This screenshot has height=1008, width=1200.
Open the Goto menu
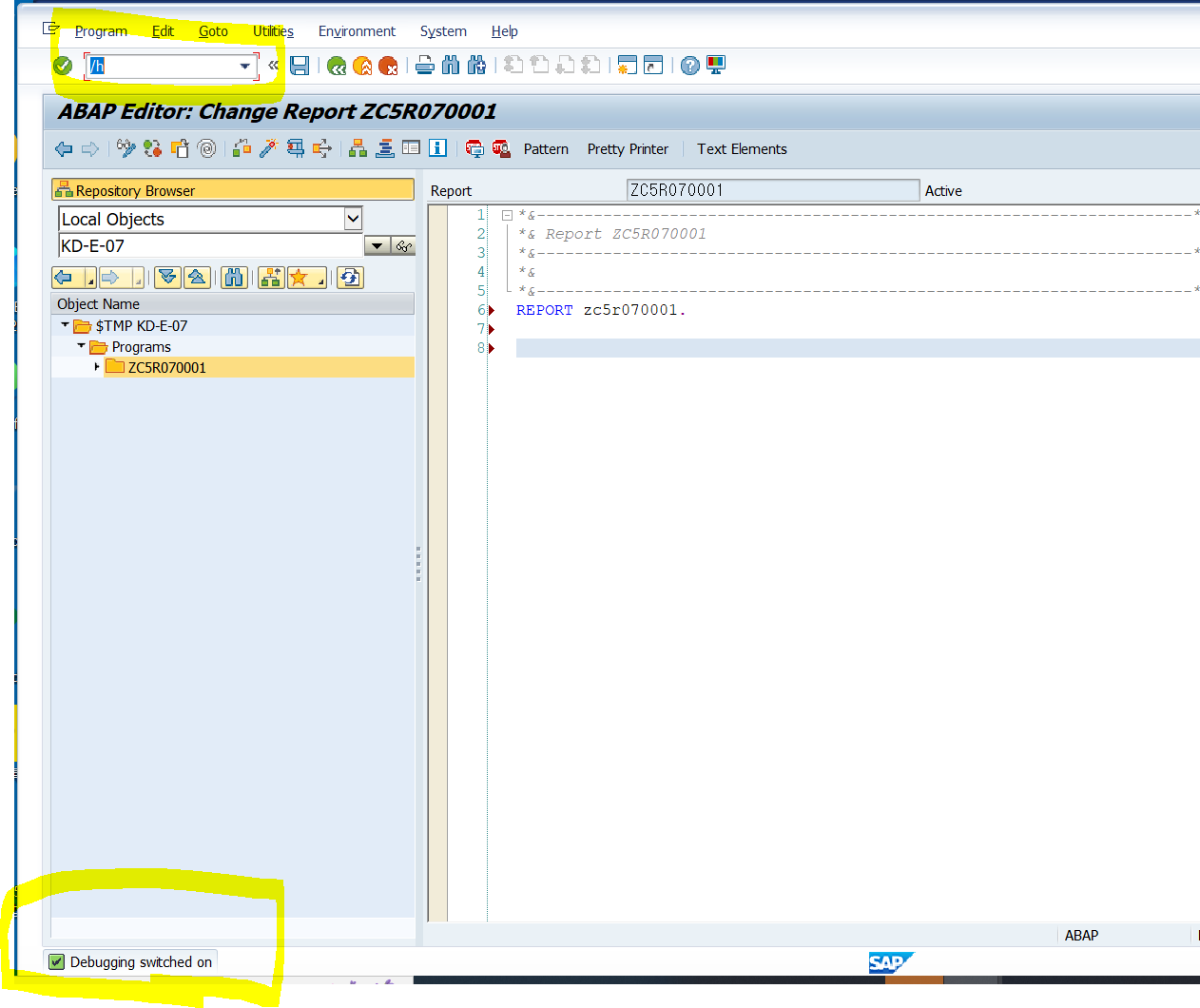213,31
